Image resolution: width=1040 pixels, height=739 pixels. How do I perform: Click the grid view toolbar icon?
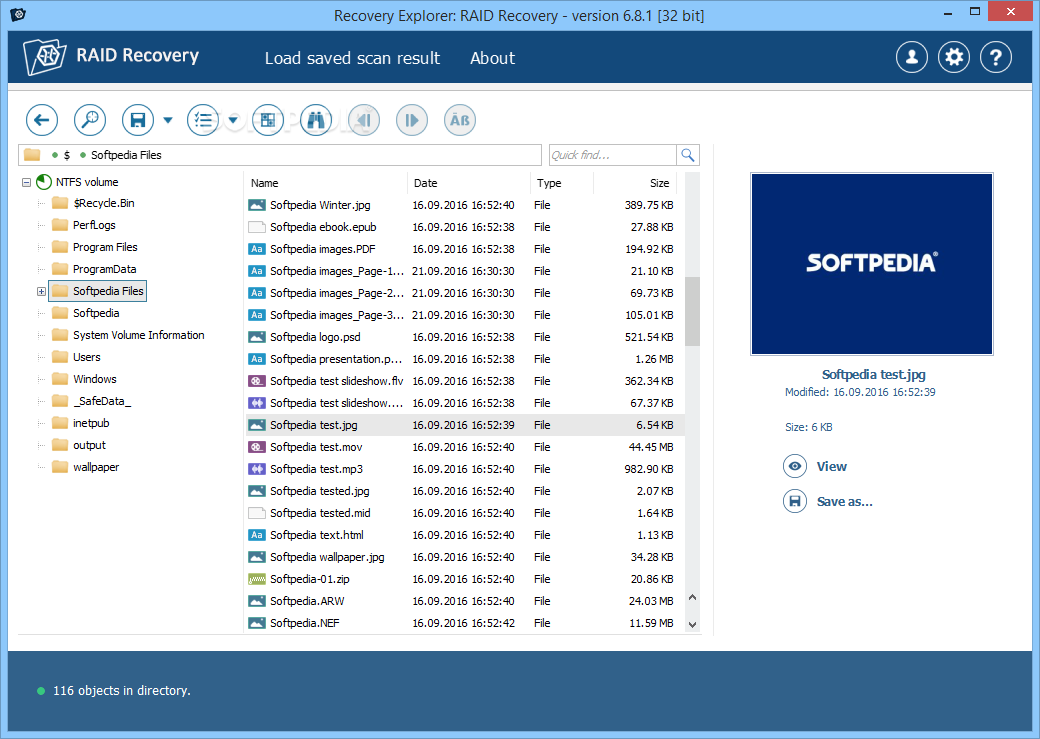268,120
